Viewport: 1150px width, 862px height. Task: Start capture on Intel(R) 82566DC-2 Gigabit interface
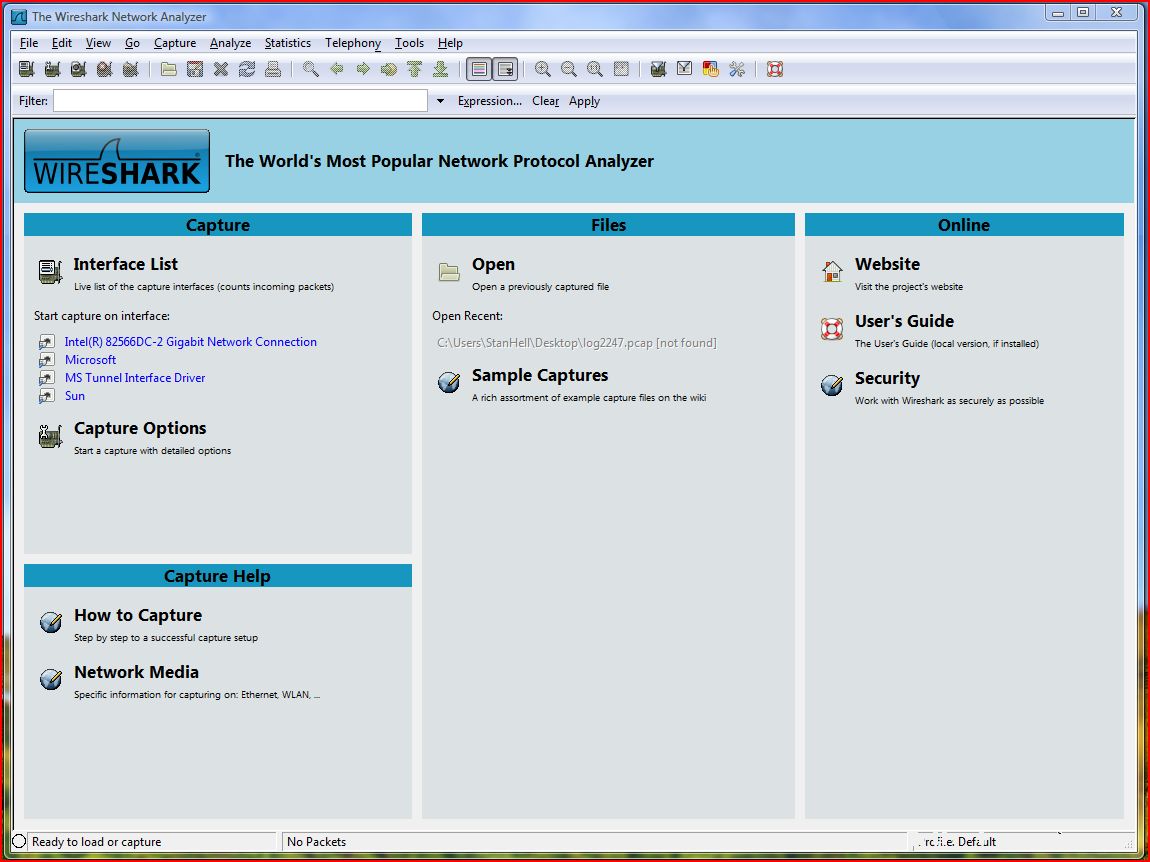coord(191,342)
